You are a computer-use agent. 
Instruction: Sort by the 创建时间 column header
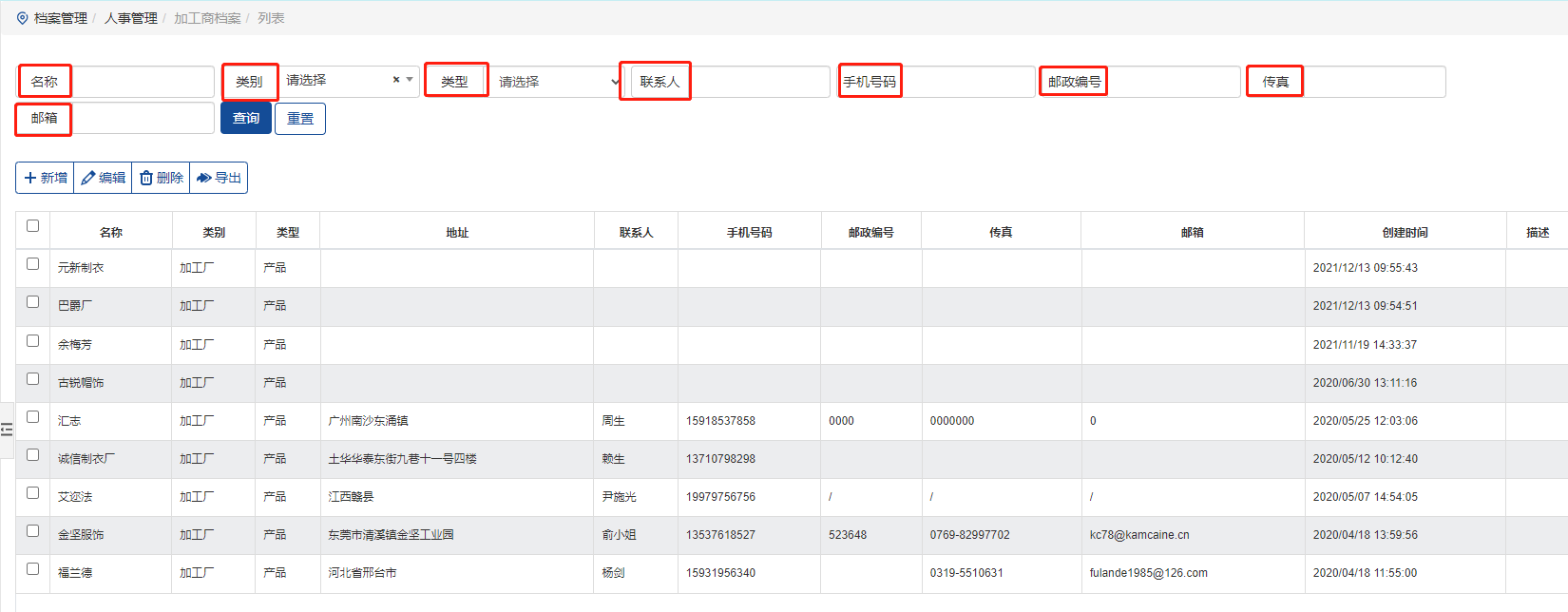1405,232
